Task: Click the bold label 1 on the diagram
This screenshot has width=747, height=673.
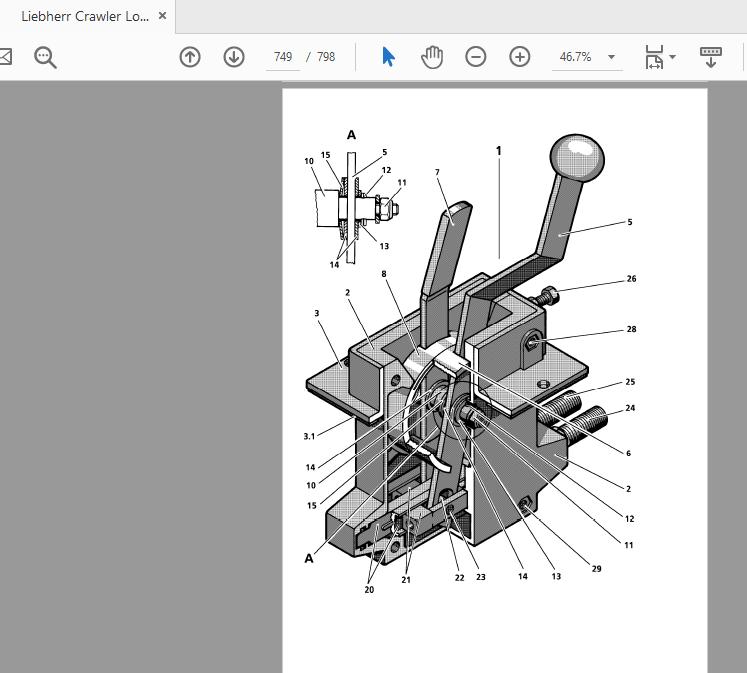Action: [x=498, y=151]
